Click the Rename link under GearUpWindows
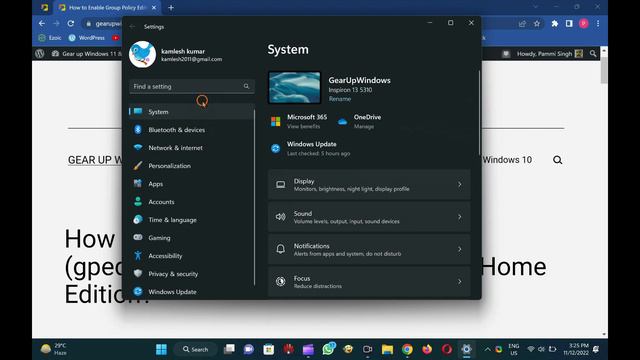The height and width of the screenshot is (360, 640). 340,99
